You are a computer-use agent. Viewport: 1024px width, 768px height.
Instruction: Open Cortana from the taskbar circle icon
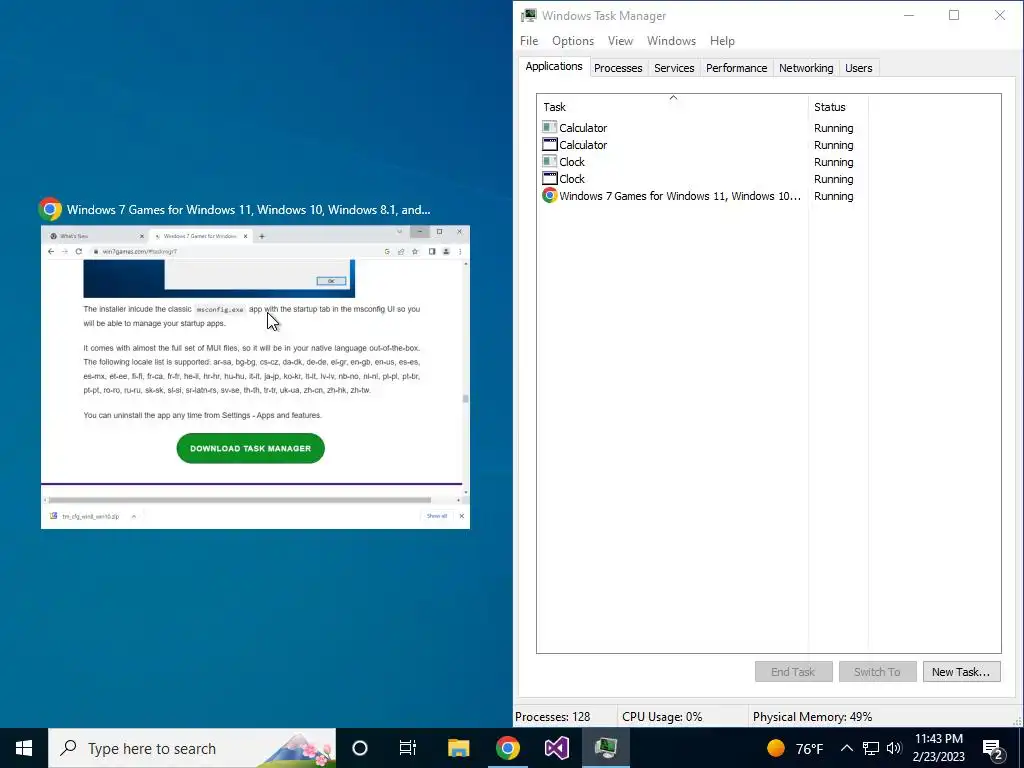point(360,748)
